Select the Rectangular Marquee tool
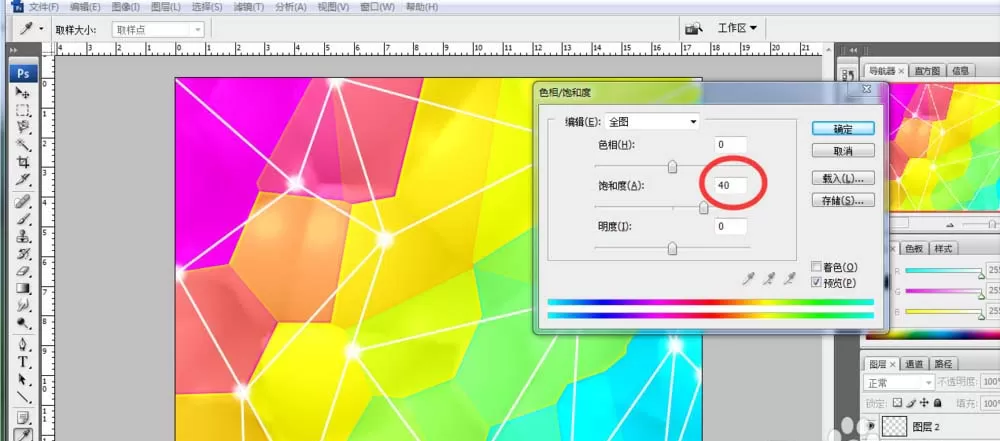Image resolution: width=1000 pixels, height=441 pixels. (23, 110)
